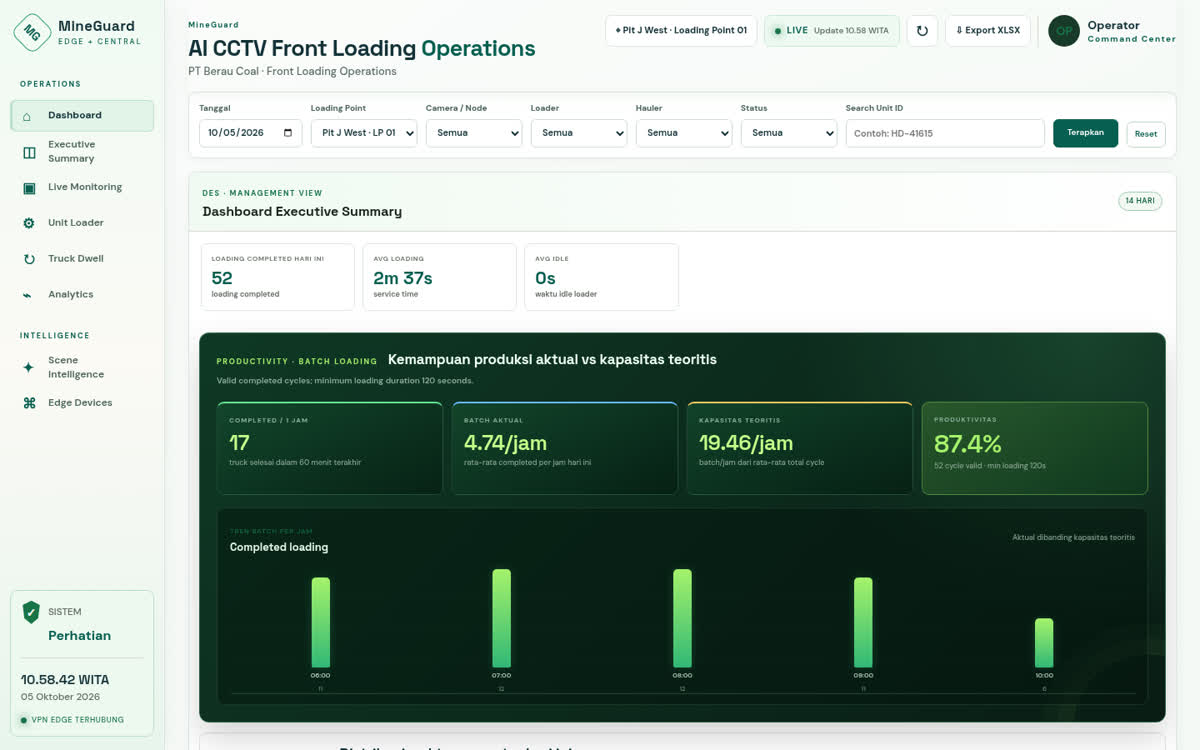Viewport: 1200px width, 750px height.
Task: Click the 14 HARI range badge
Action: pos(1140,201)
